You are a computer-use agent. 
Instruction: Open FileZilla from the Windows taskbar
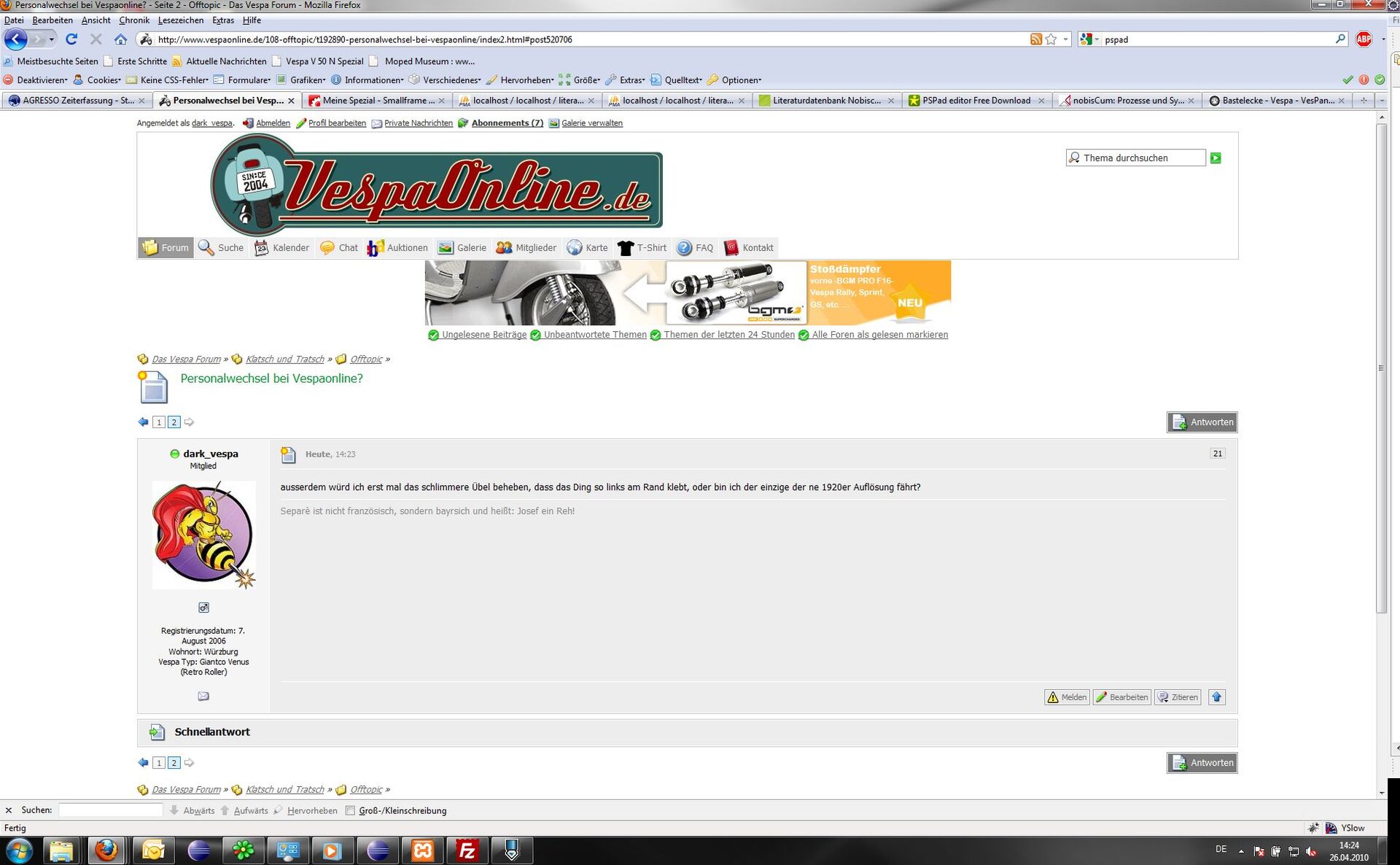click(x=467, y=850)
